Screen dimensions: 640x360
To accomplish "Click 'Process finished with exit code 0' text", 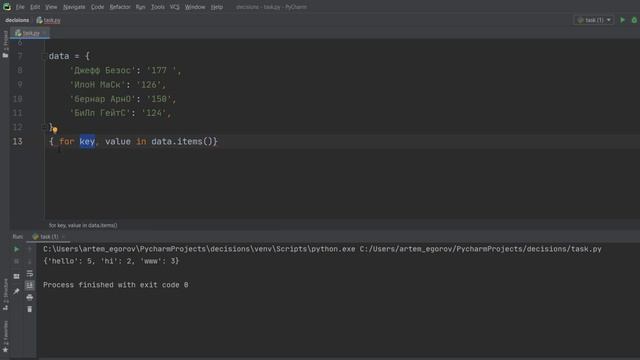I will click(116, 285).
